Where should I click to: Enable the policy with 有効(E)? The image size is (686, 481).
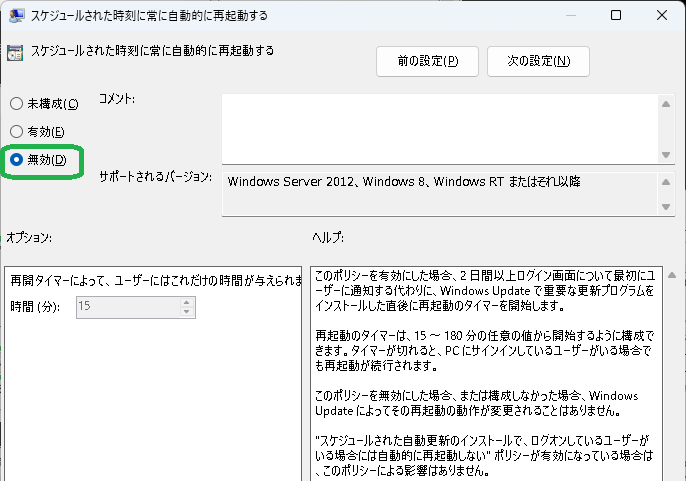coord(16,132)
